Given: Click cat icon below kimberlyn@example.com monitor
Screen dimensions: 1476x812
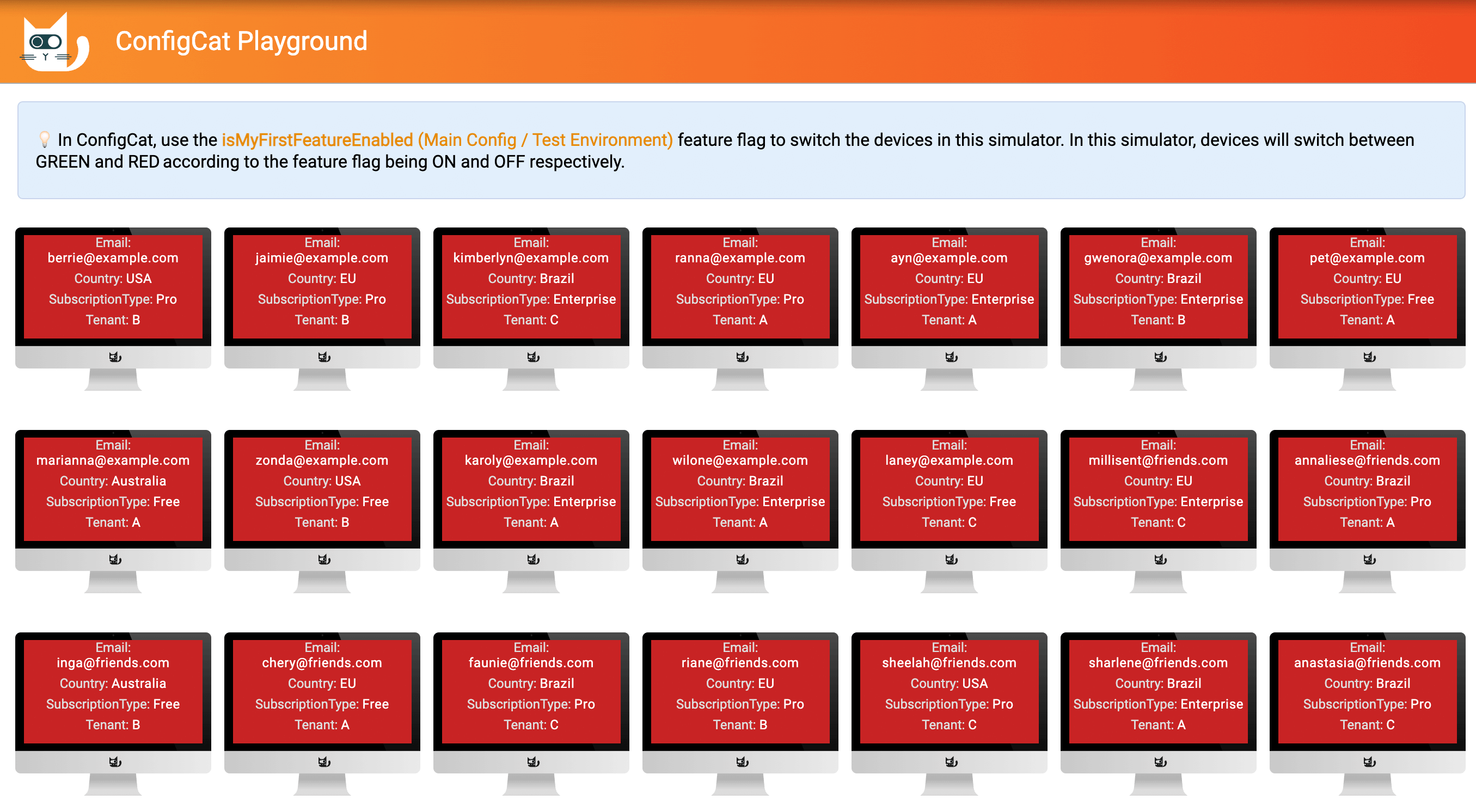Looking at the screenshot, I should [x=533, y=358].
